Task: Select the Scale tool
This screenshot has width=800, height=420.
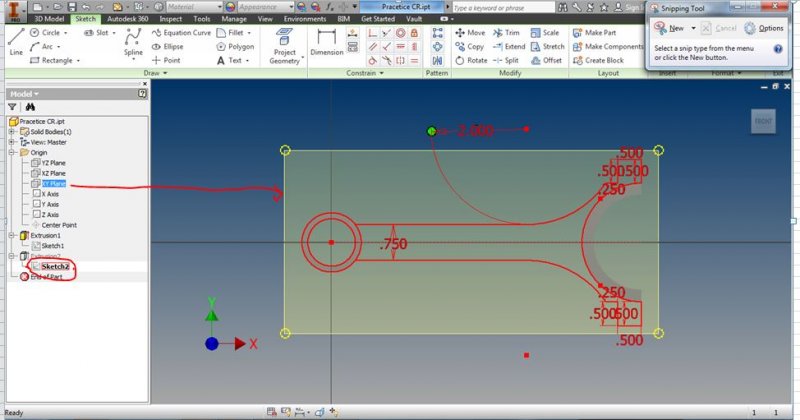Action: [x=545, y=33]
